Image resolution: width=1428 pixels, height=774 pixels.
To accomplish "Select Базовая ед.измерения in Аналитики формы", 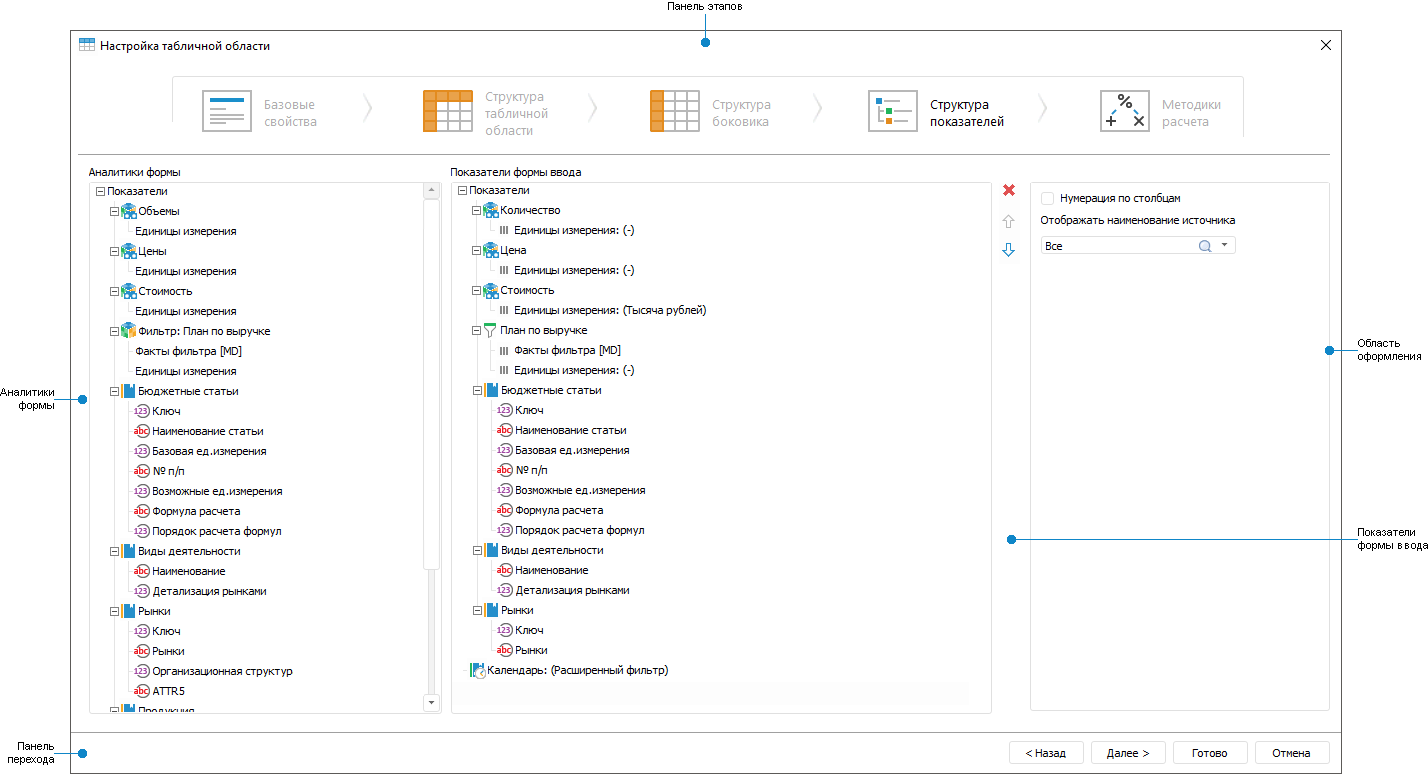I will pyautogui.click(x=209, y=451).
